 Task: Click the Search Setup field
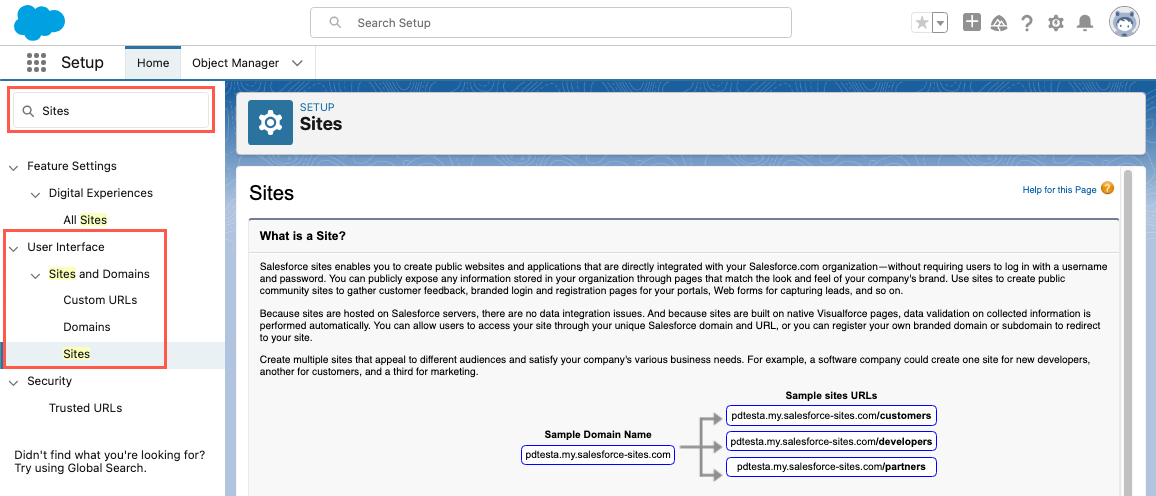[550, 22]
